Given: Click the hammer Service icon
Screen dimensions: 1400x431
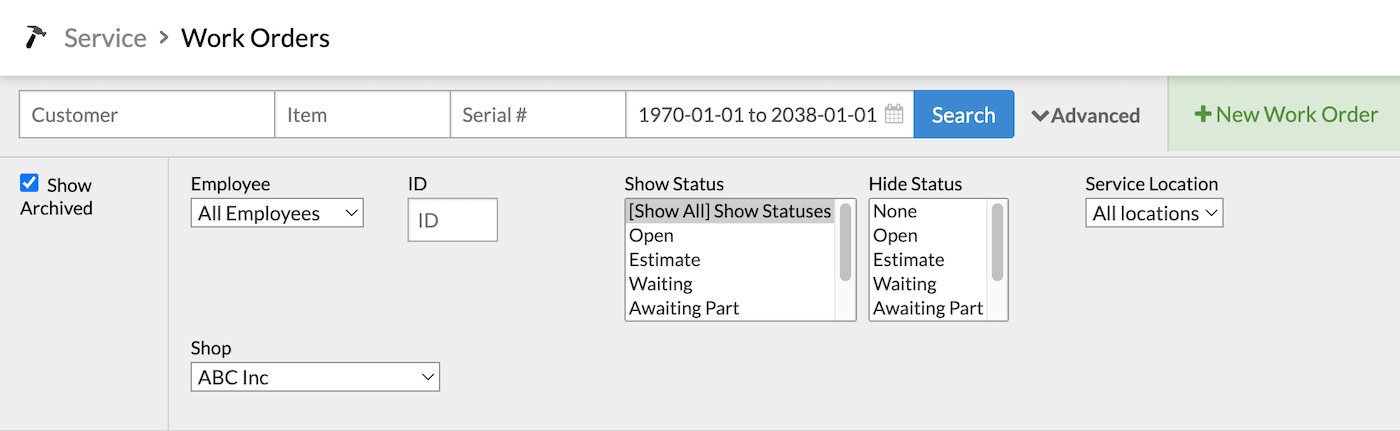Looking at the screenshot, I should click(36, 38).
